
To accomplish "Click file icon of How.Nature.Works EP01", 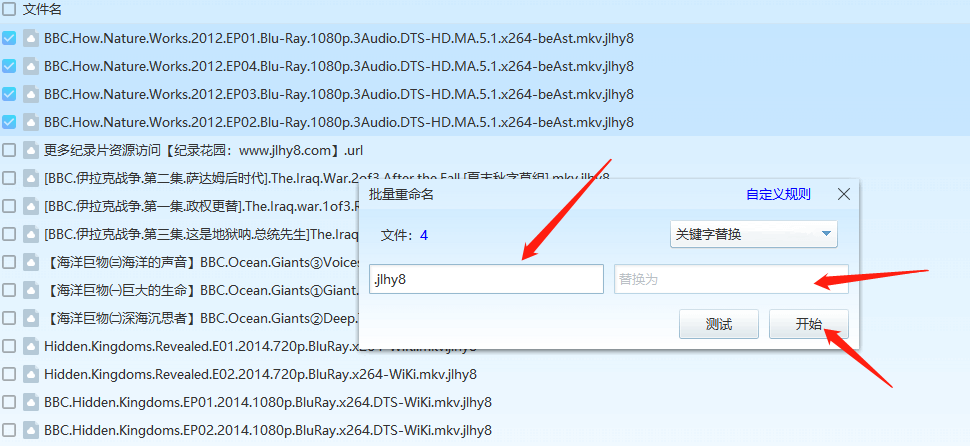I will pyautogui.click(x=31, y=39).
